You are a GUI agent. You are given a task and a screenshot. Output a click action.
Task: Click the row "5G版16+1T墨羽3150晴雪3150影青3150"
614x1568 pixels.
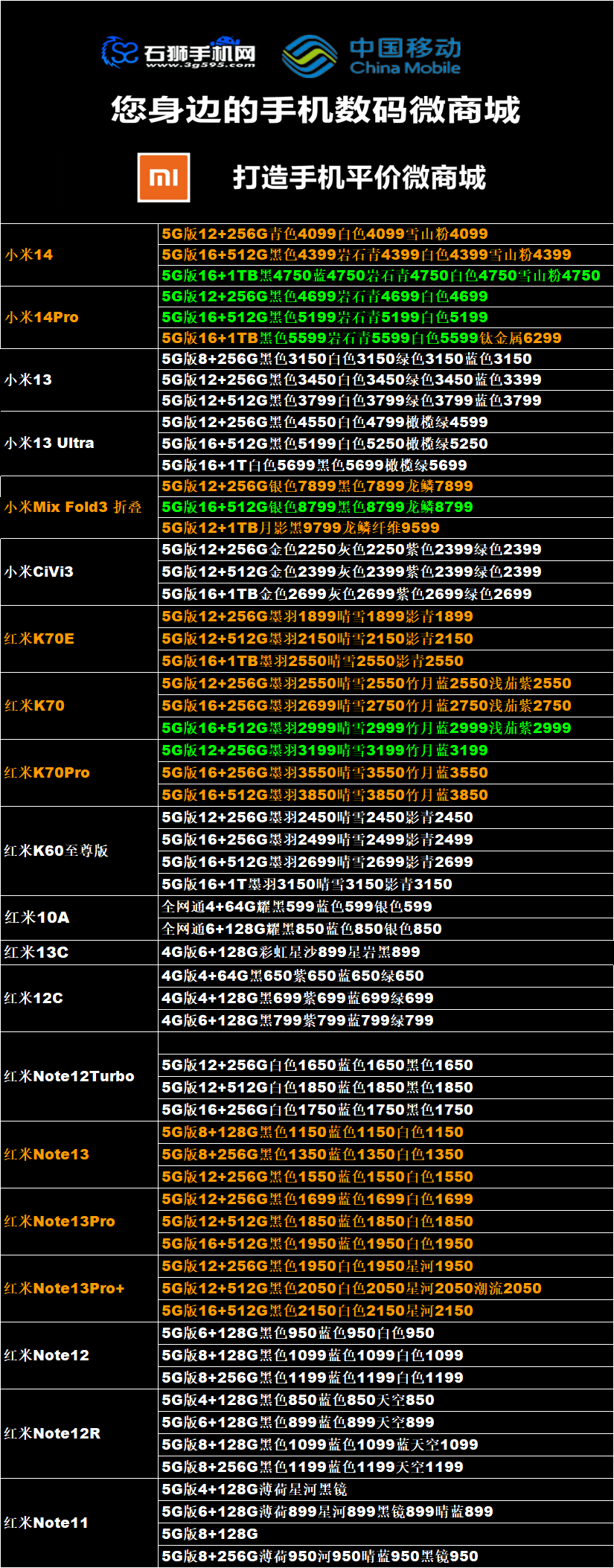(x=386, y=884)
